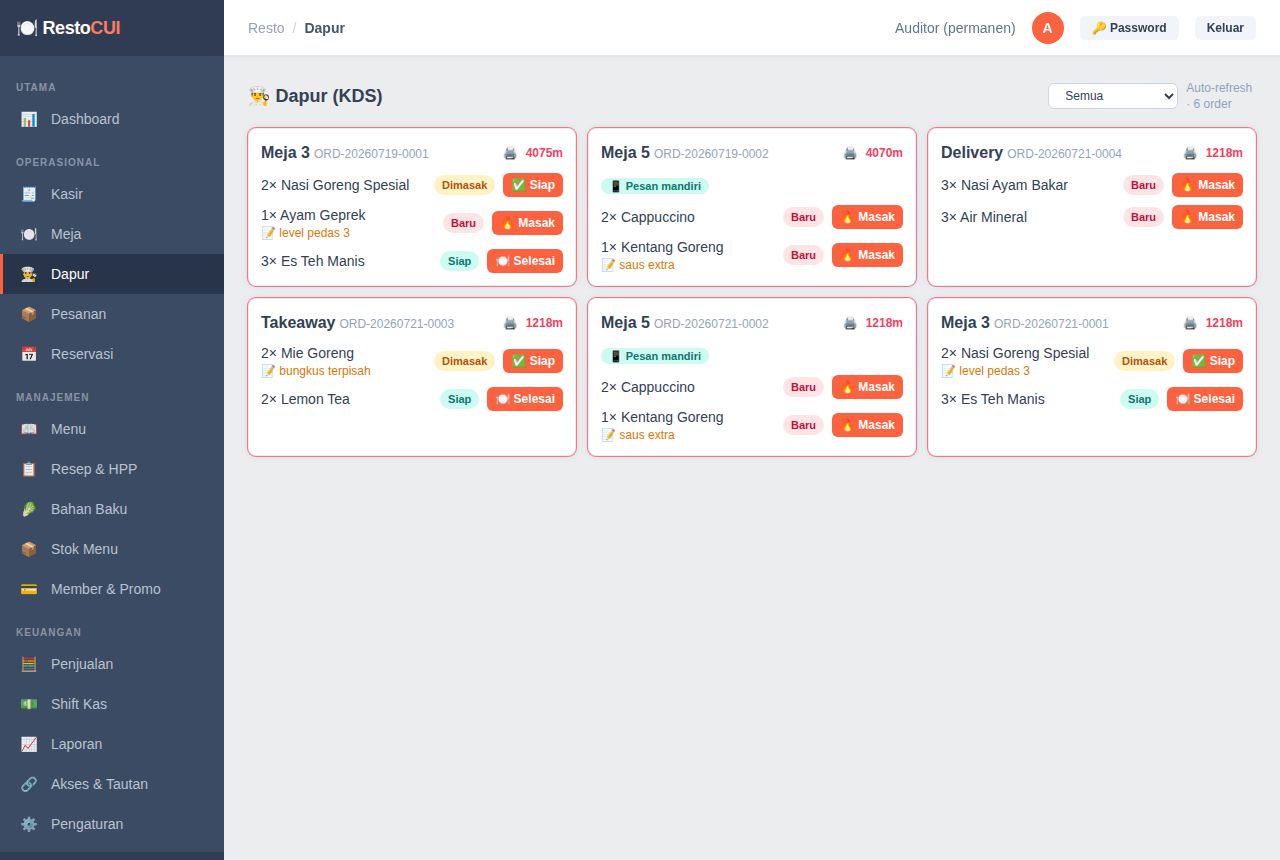This screenshot has height=860, width=1280.
Task: Open the Semua filter dropdown
Action: pos(1113,96)
